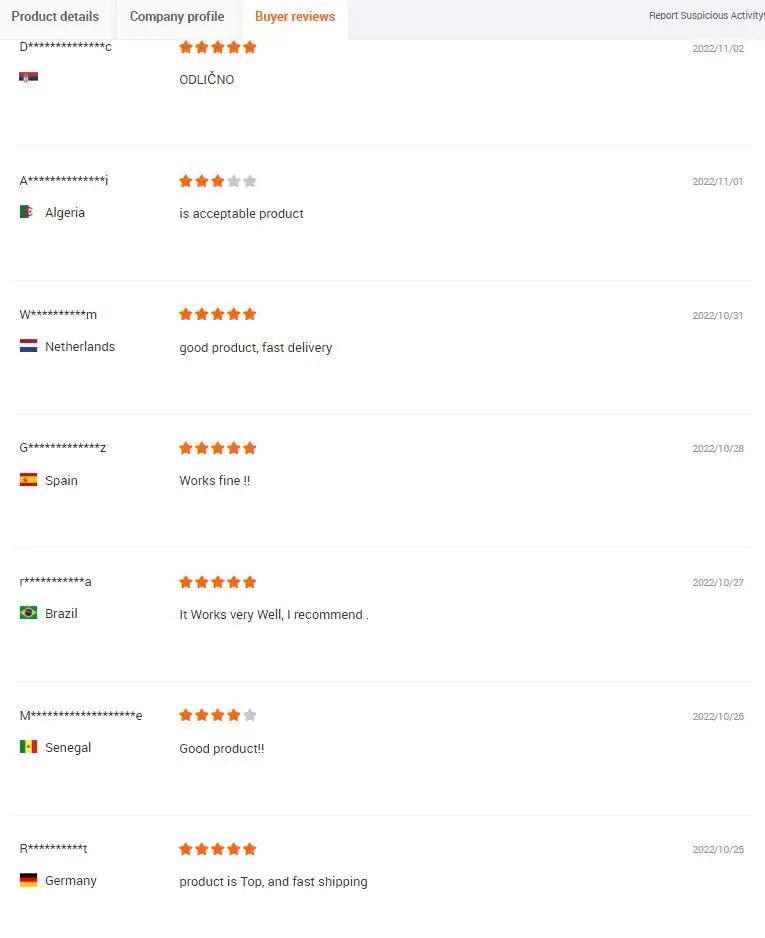The width and height of the screenshot is (765, 938).
Task: Click reviewer name W**********m
Action: pos(58,315)
